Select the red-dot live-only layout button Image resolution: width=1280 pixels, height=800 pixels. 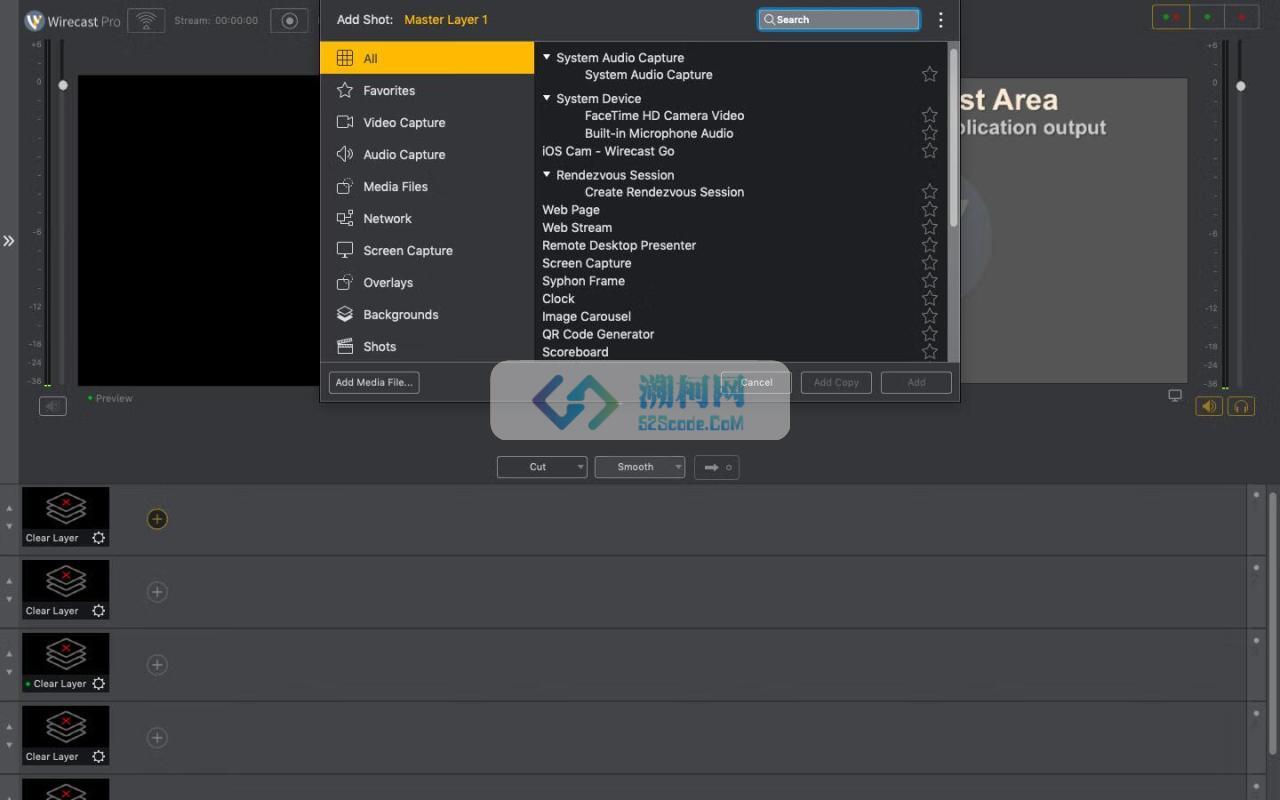[x=1242, y=17]
